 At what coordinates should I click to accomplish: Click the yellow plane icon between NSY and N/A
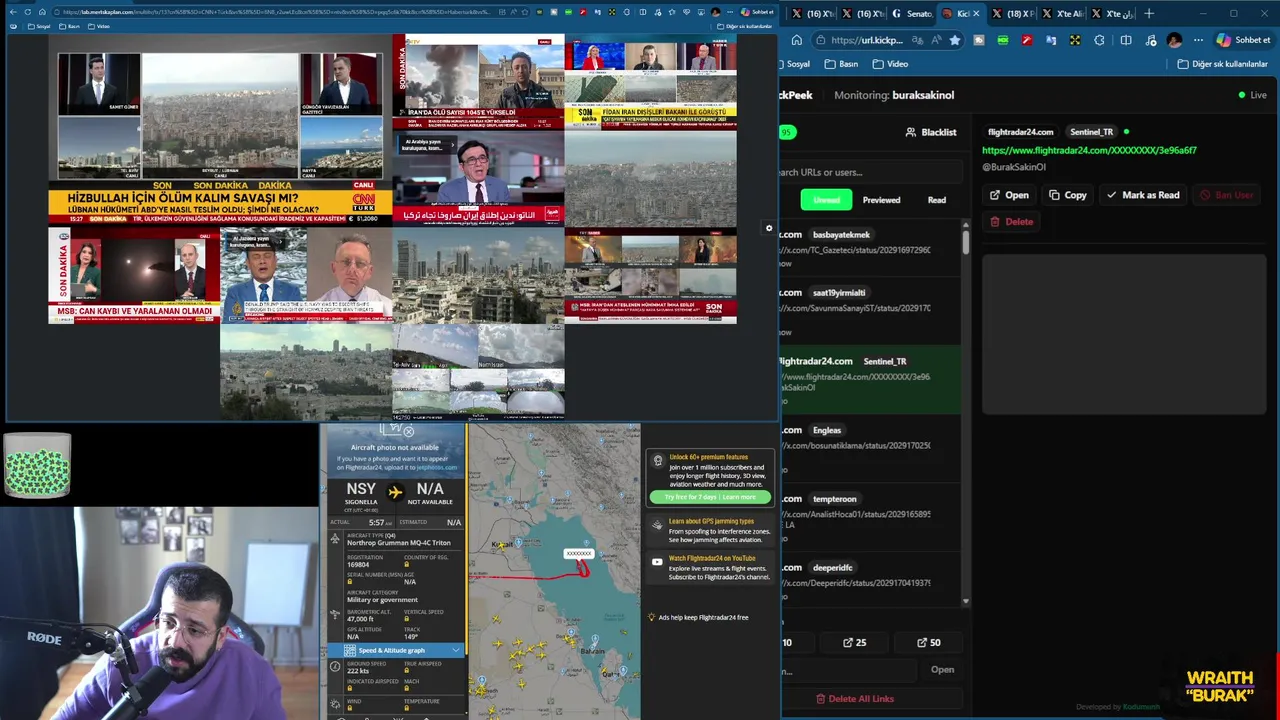(395, 491)
